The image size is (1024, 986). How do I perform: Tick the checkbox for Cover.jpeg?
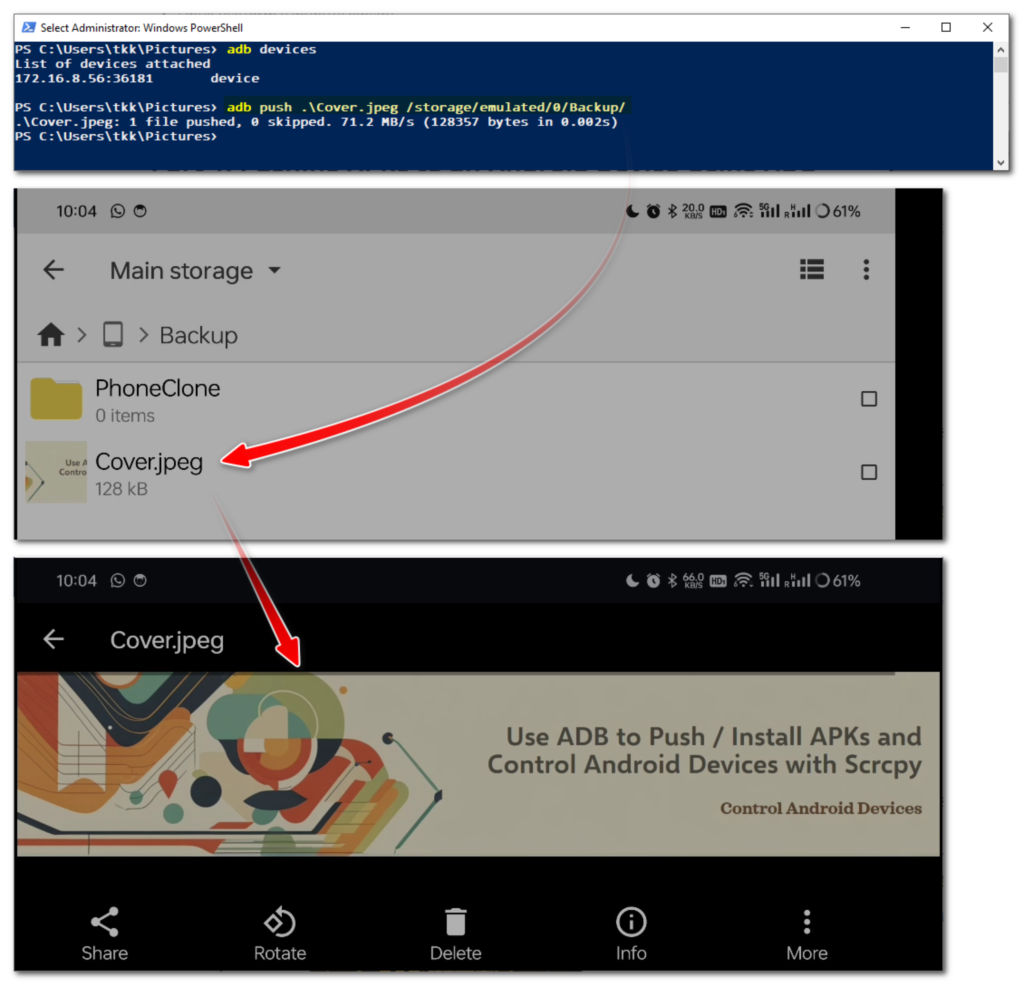coord(868,472)
